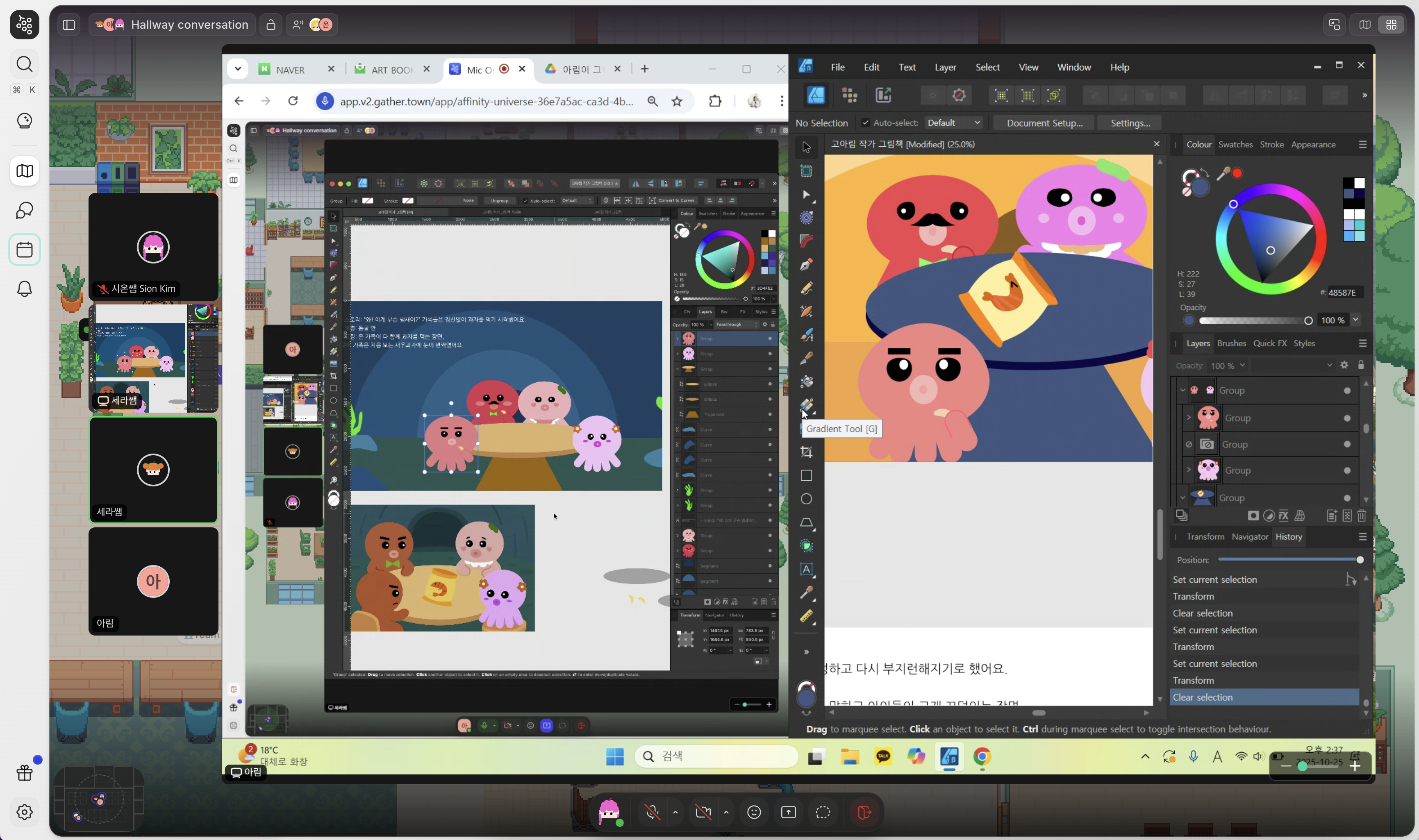1419x840 pixels.
Task: Select the Crop tool
Action: (806, 452)
